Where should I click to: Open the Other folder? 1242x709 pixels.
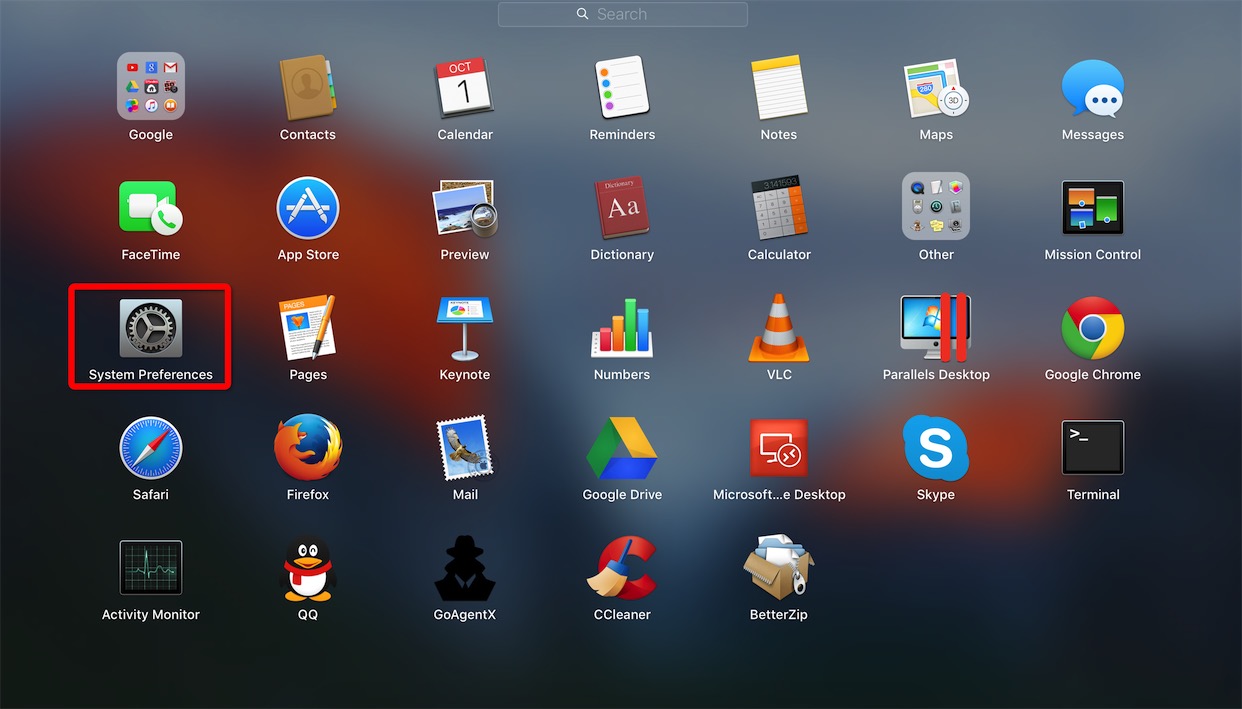coord(936,206)
